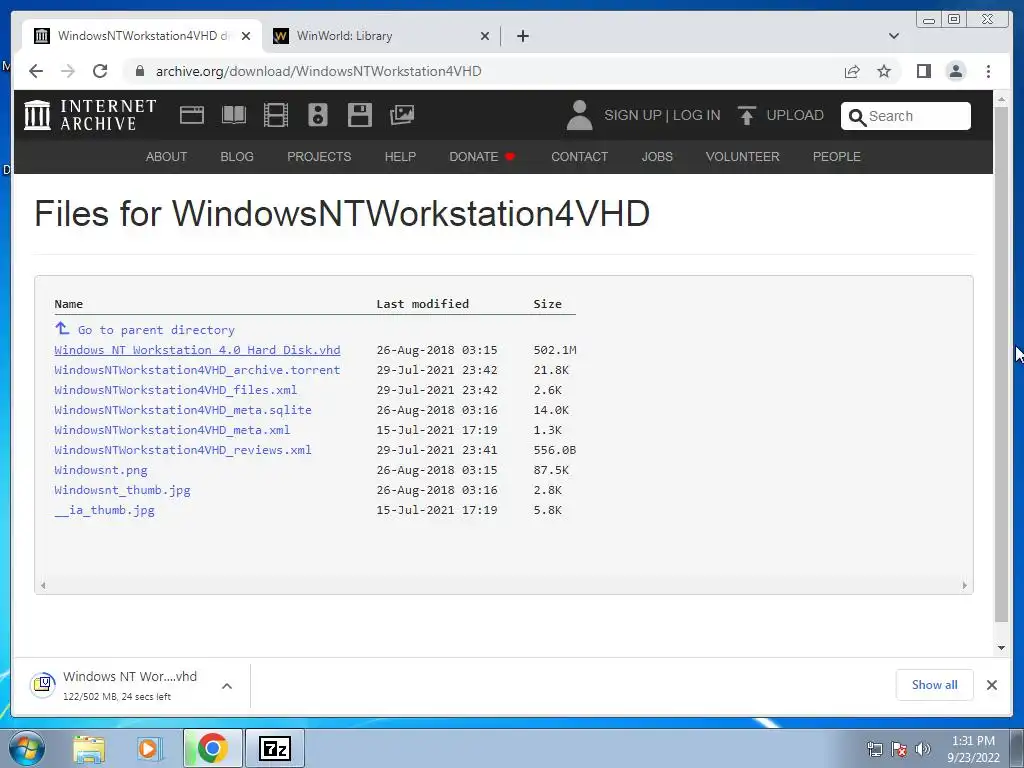
Task: Click Show all downloads button
Action: (x=935, y=685)
